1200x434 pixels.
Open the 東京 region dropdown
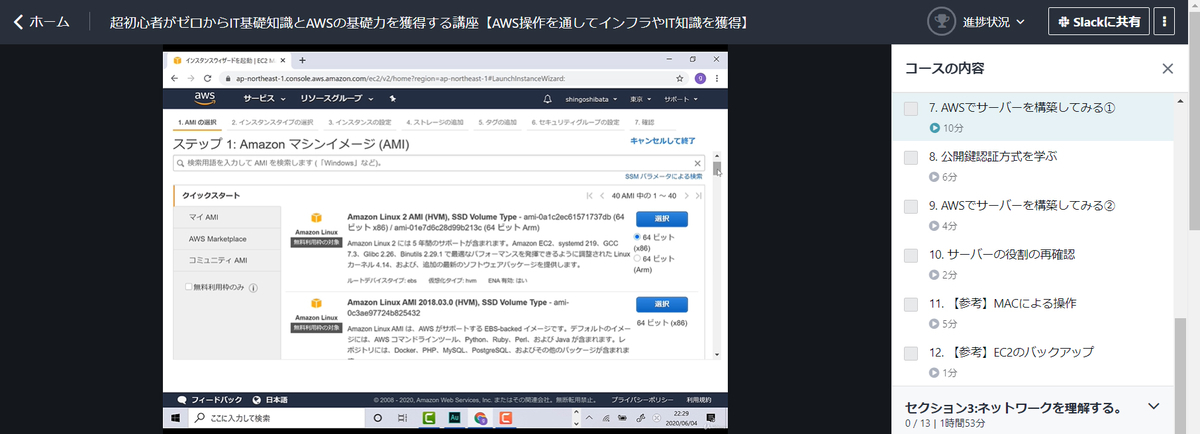(x=642, y=99)
